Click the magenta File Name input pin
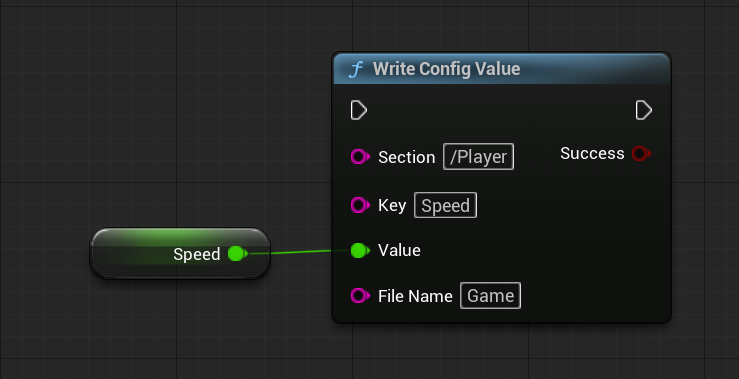The height and width of the screenshot is (379, 739). click(x=360, y=296)
